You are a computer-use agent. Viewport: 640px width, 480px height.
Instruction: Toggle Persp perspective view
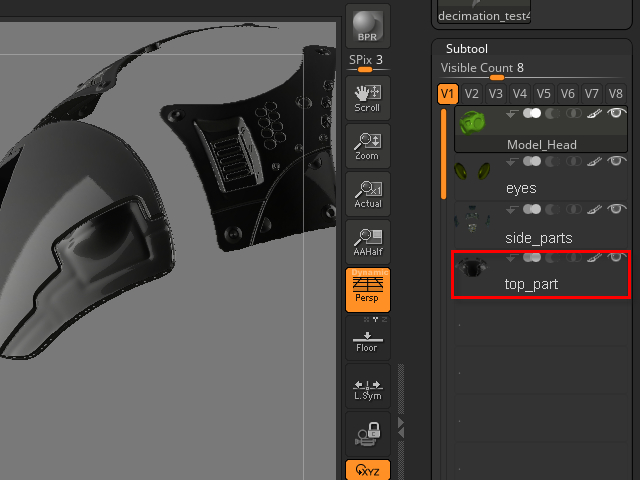click(x=367, y=290)
